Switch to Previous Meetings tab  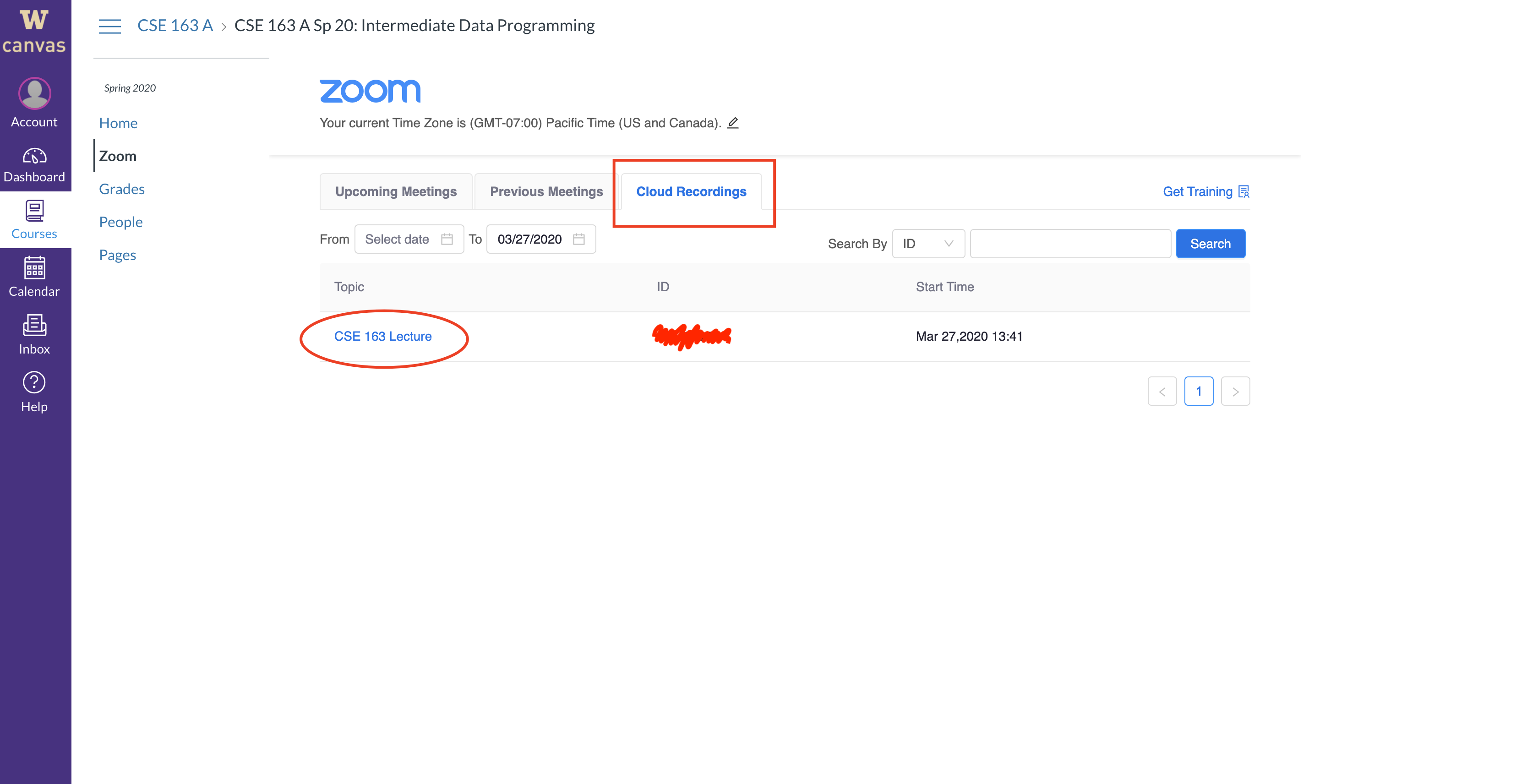(x=546, y=191)
